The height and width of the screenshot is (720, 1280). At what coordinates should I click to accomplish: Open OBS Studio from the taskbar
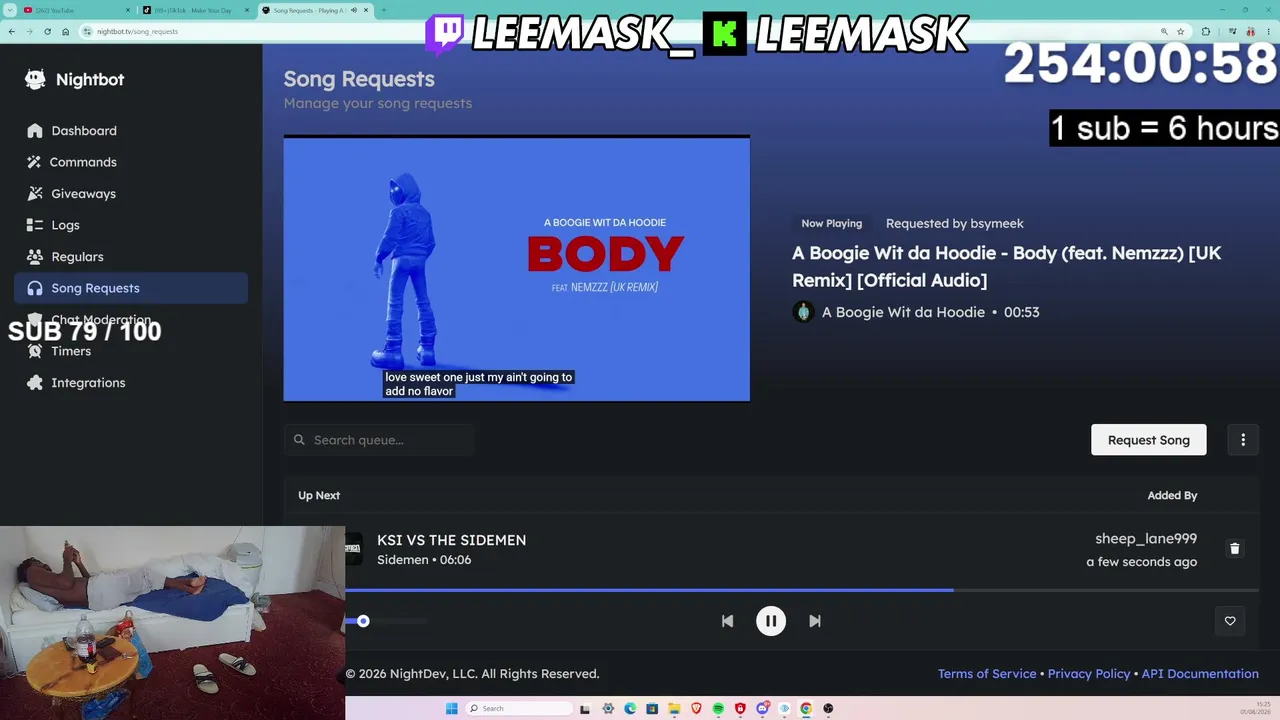(828, 709)
